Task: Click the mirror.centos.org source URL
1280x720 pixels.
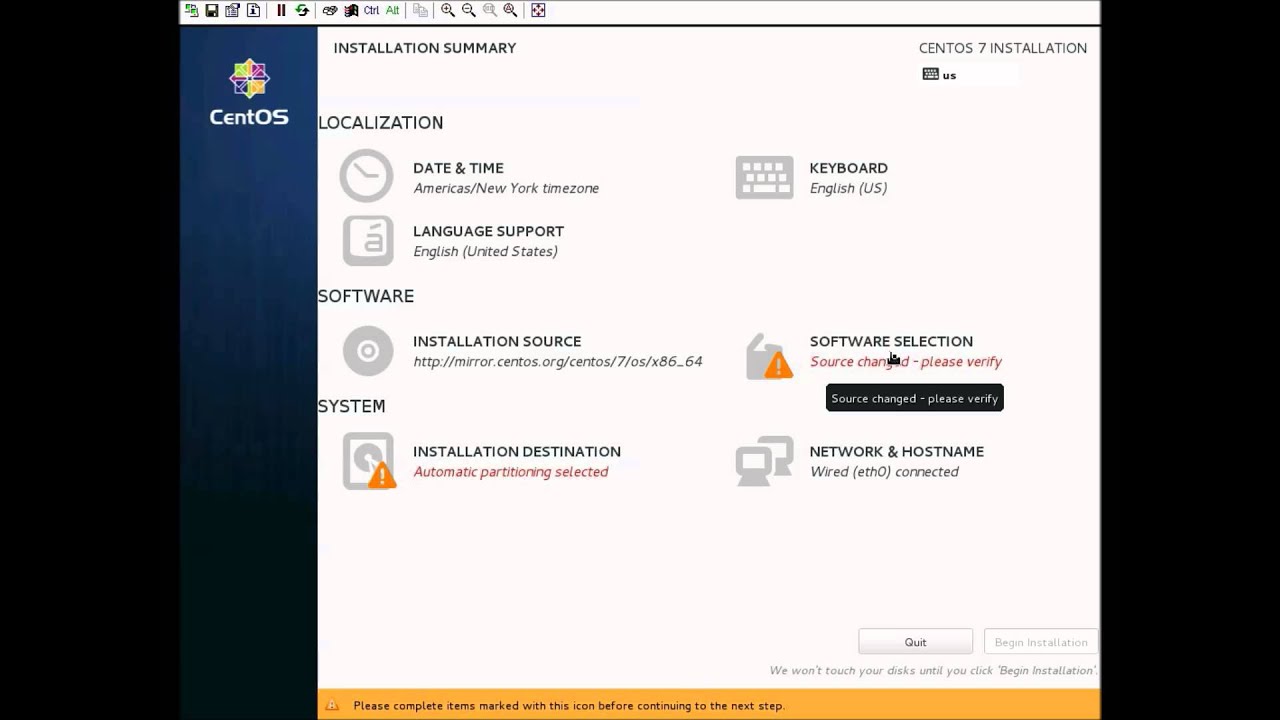Action: [x=558, y=361]
